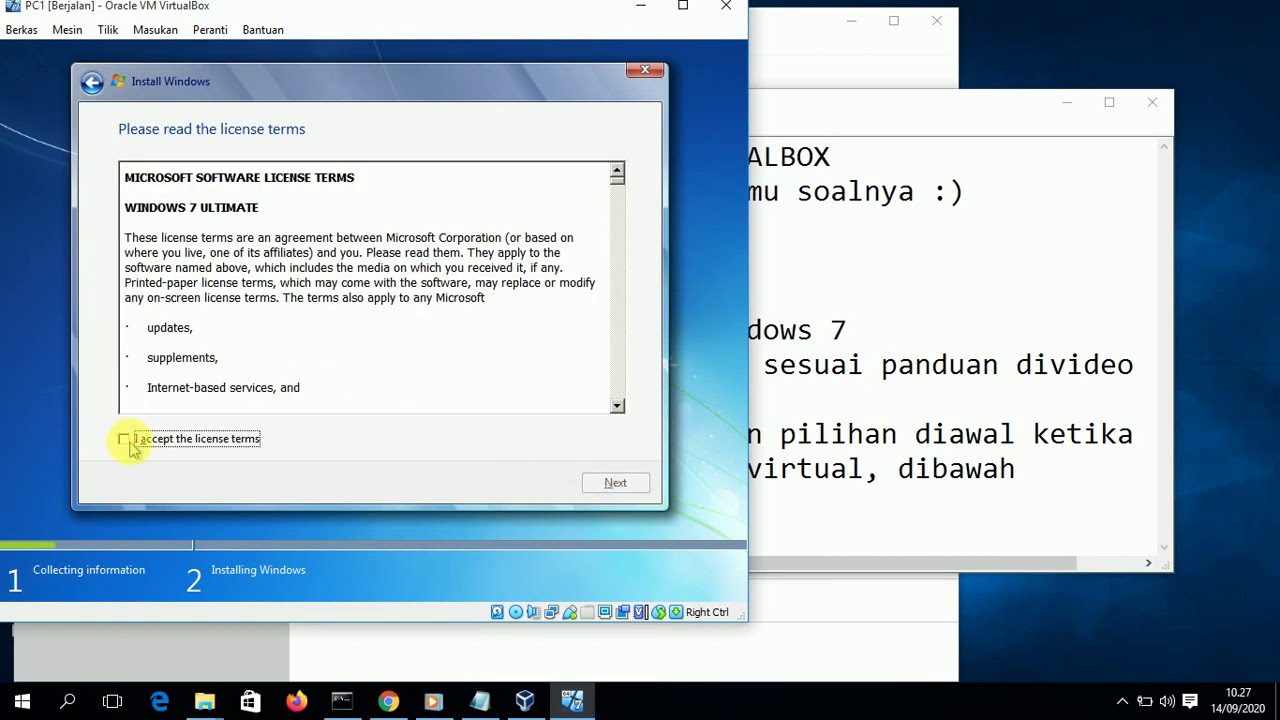Click license scrollbar down arrow
Image resolution: width=1280 pixels, height=720 pixels.
[617, 406]
